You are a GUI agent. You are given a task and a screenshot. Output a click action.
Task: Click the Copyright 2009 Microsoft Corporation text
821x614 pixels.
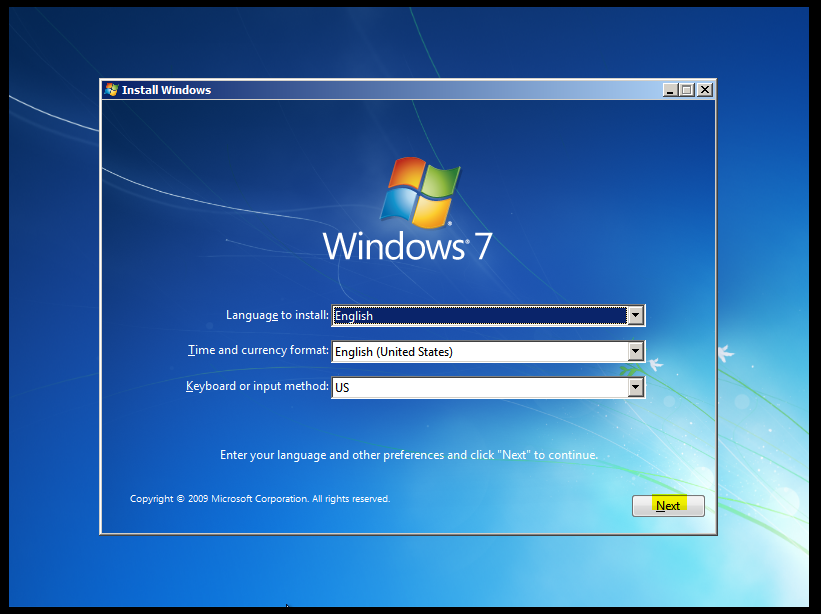pos(260,499)
